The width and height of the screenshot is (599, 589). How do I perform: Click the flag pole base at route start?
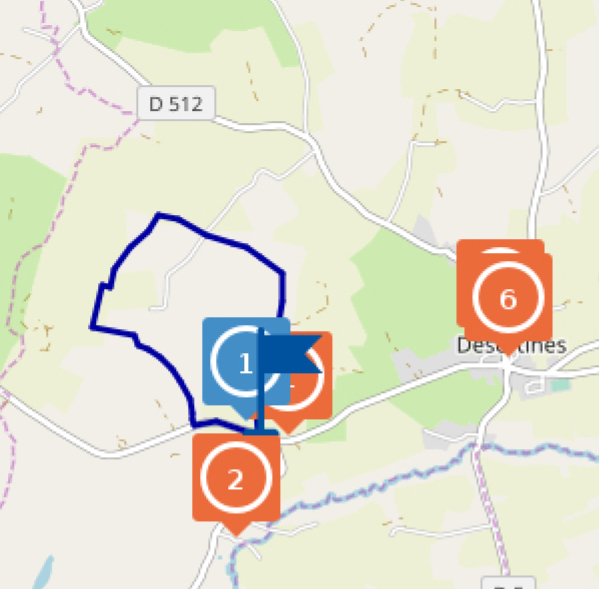click(261, 432)
